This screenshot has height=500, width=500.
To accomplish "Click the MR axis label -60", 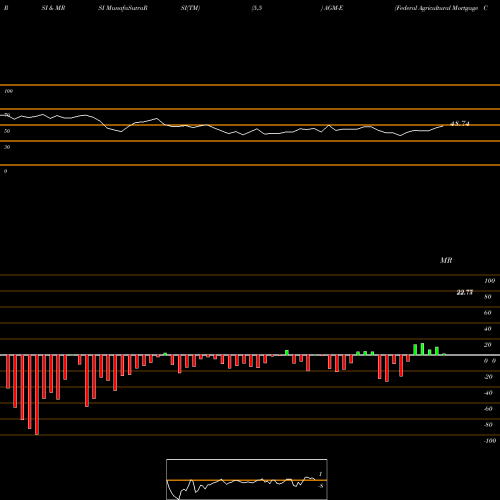I will (x=488, y=409).
